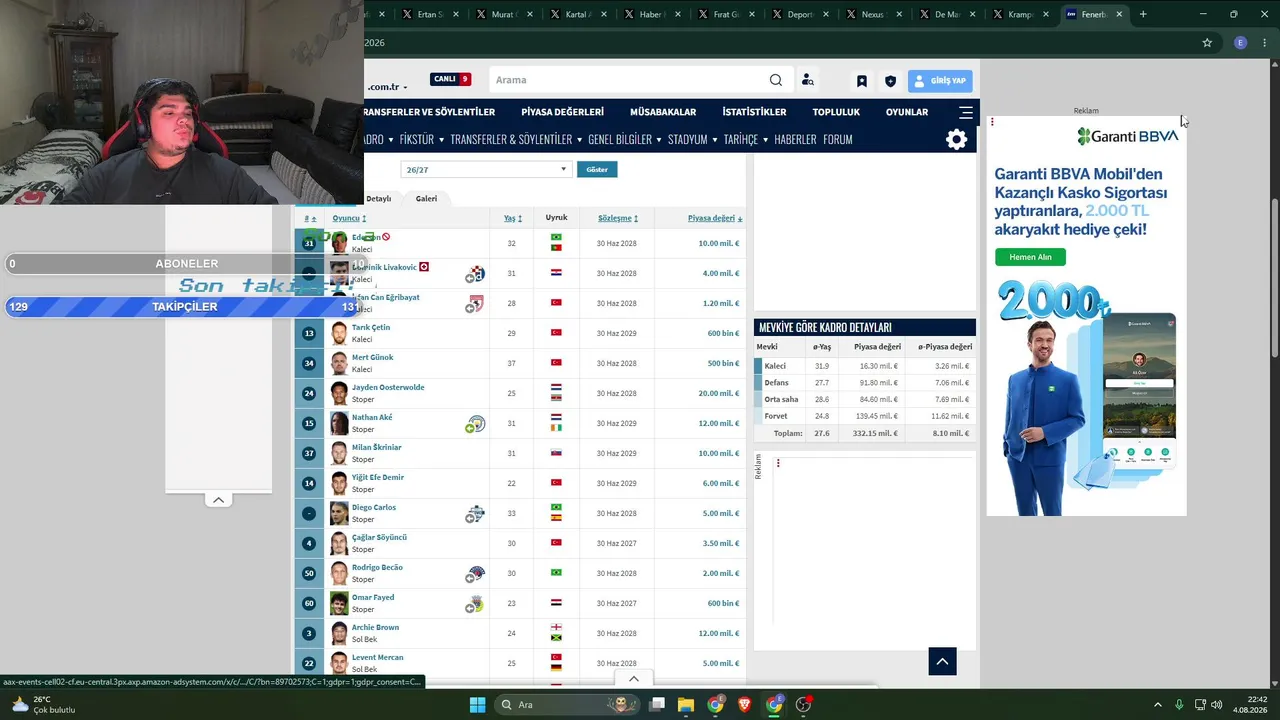Open the Forum link
Image resolution: width=1280 pixels, height=720 pixels.
click(838, 140)
